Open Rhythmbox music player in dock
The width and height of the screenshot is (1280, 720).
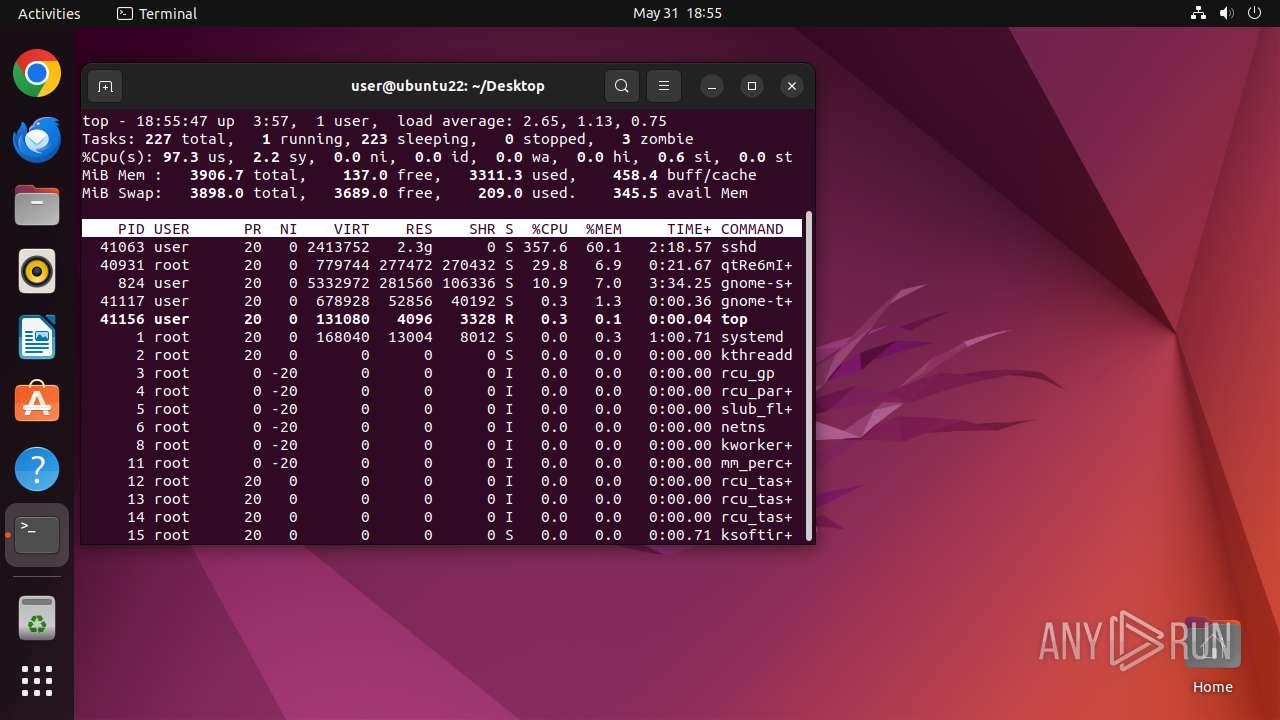pos(37,271)
